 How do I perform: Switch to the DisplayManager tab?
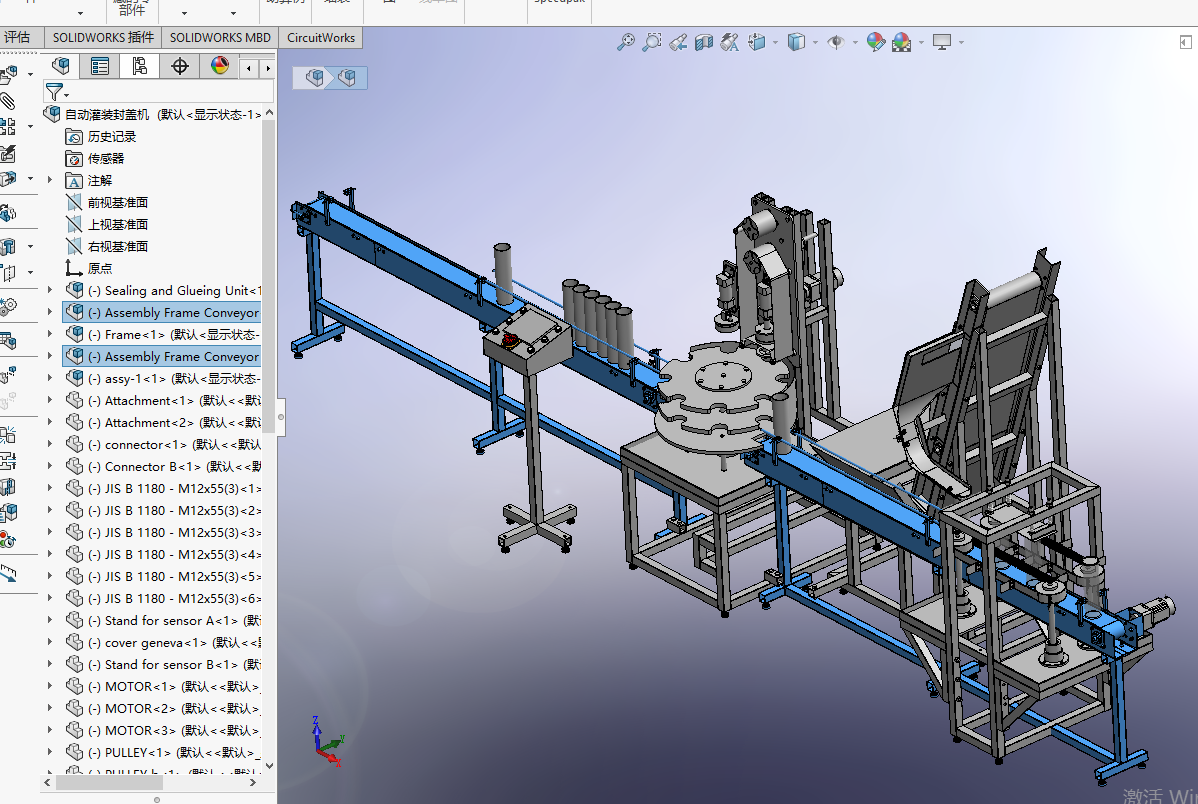coord(220,66)
